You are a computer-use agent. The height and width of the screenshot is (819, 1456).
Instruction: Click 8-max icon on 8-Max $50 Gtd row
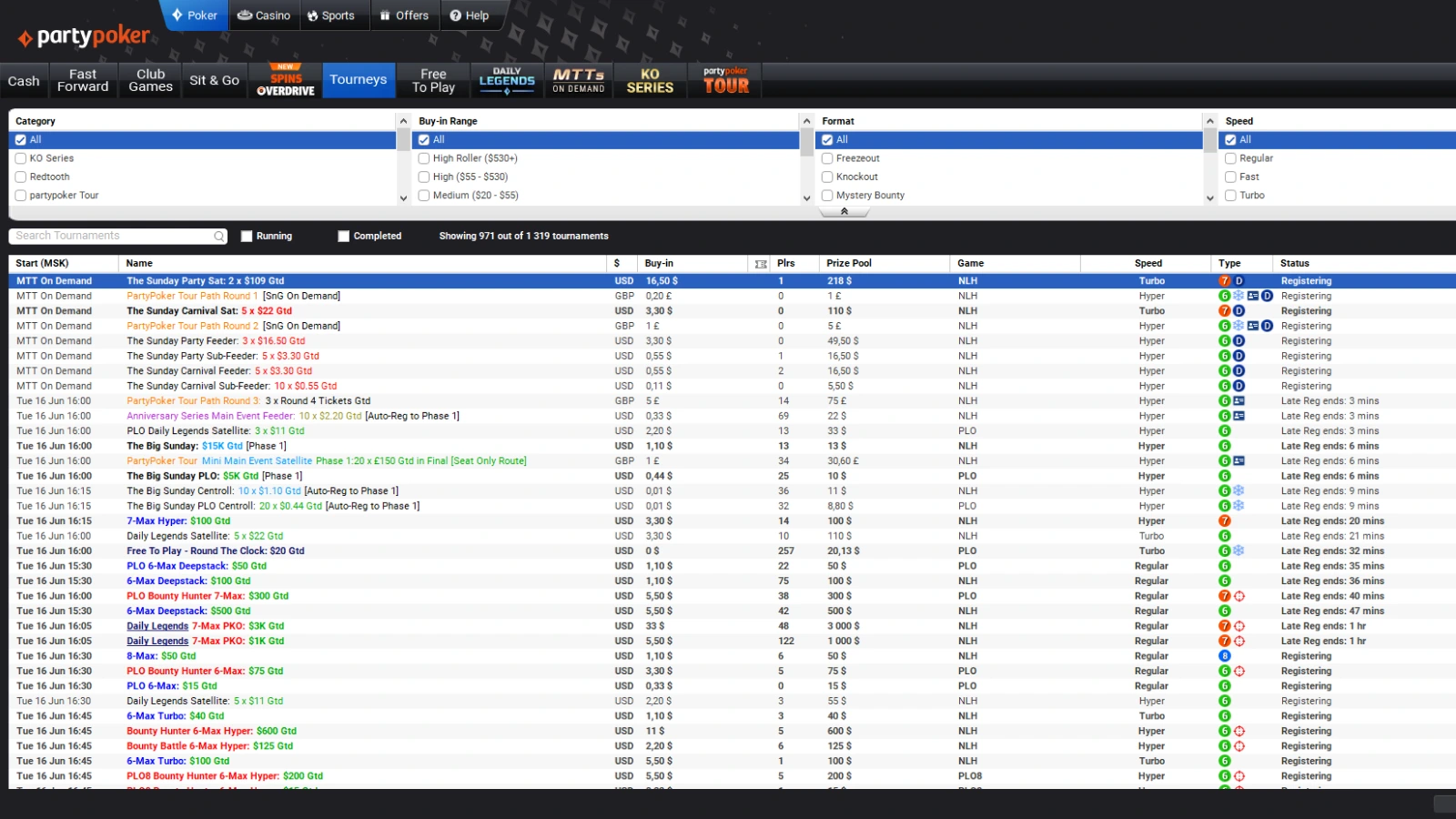tap(1225, 656)
